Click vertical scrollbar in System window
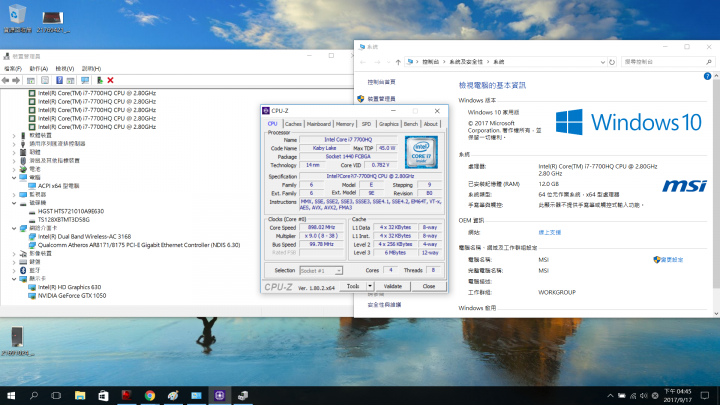720x405 pixels. click(716, 184)
